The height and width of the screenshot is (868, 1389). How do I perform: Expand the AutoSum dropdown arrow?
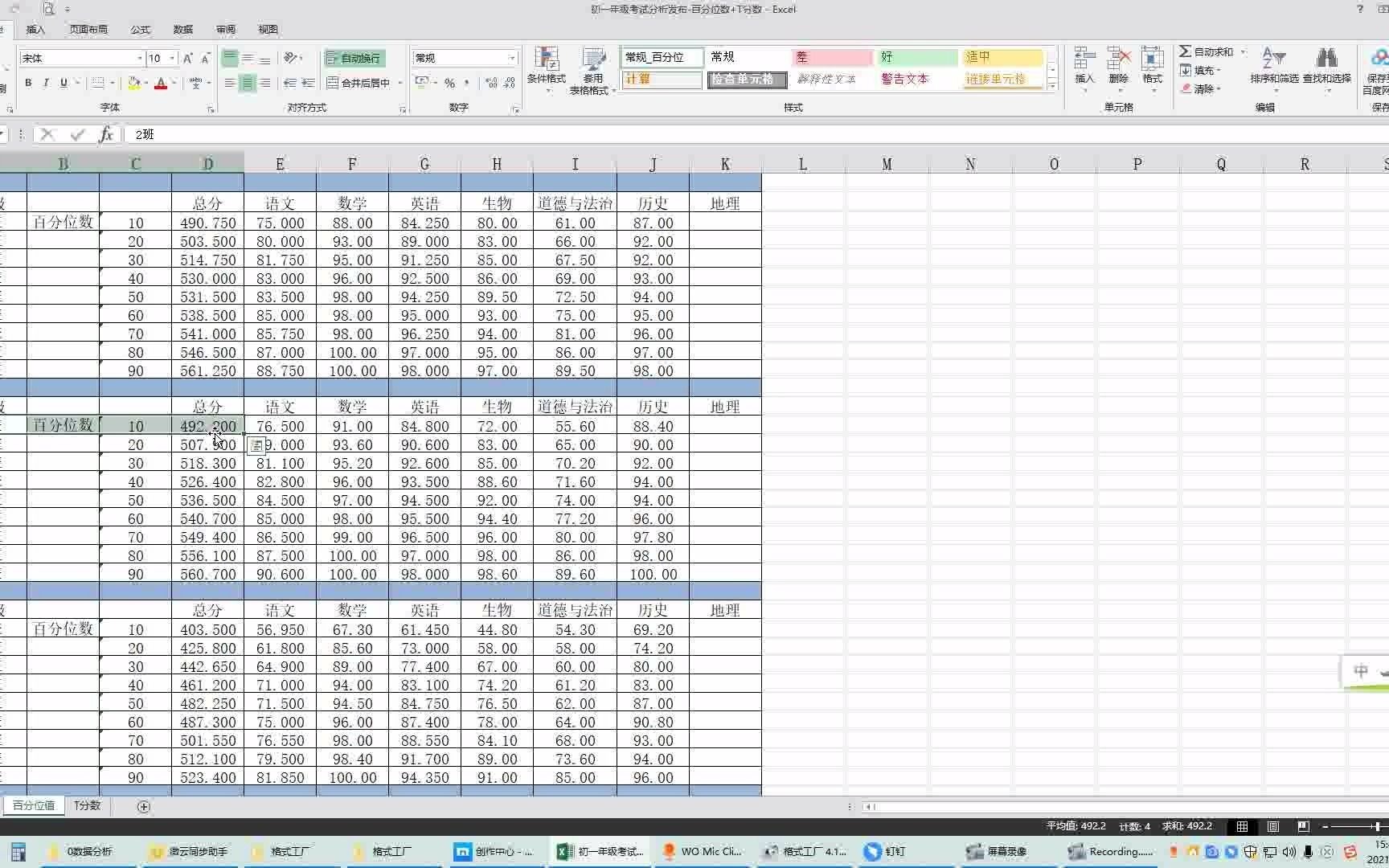pos(1243,51)
